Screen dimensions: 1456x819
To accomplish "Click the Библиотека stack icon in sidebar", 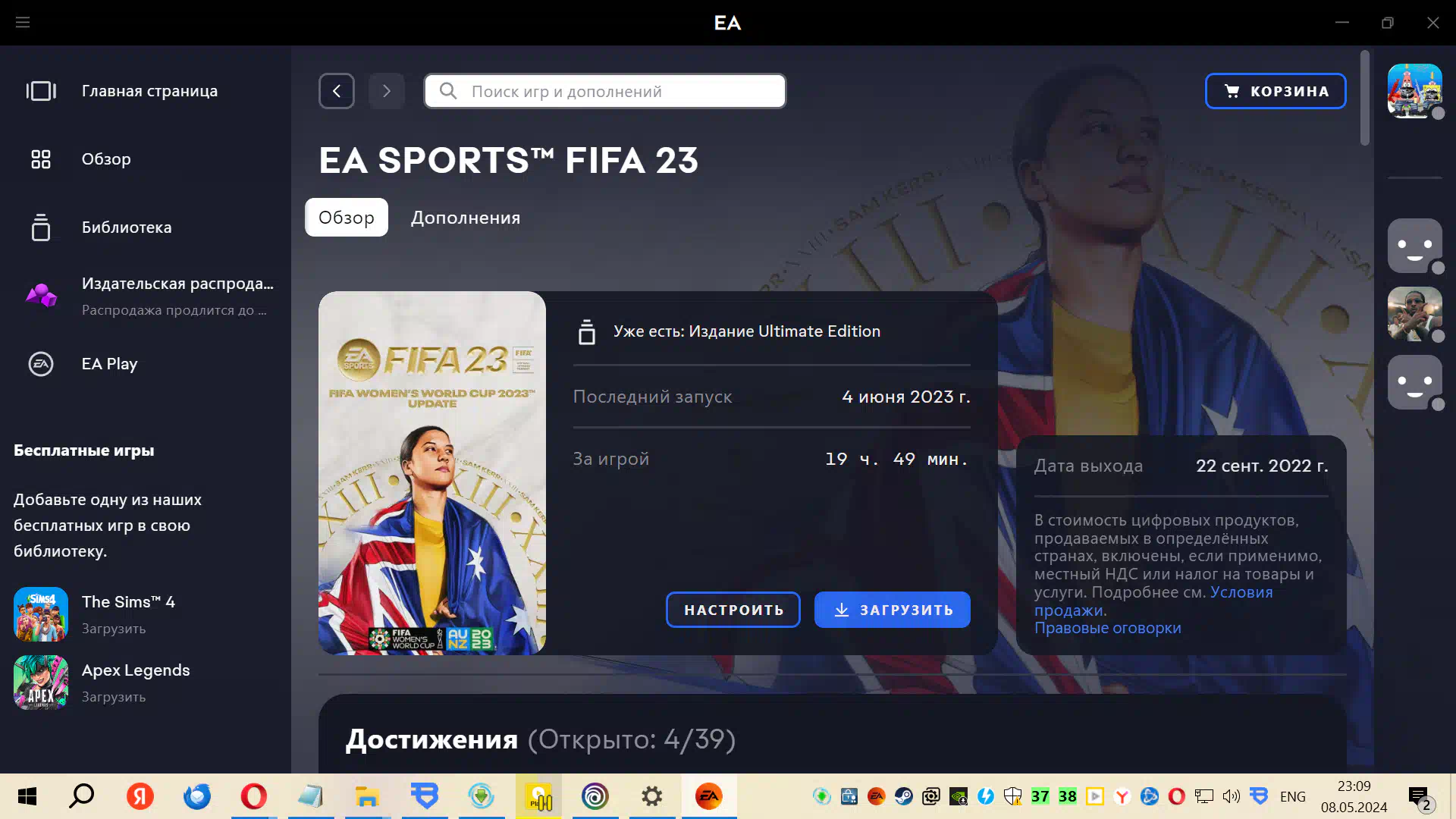I will coord(41,227).
